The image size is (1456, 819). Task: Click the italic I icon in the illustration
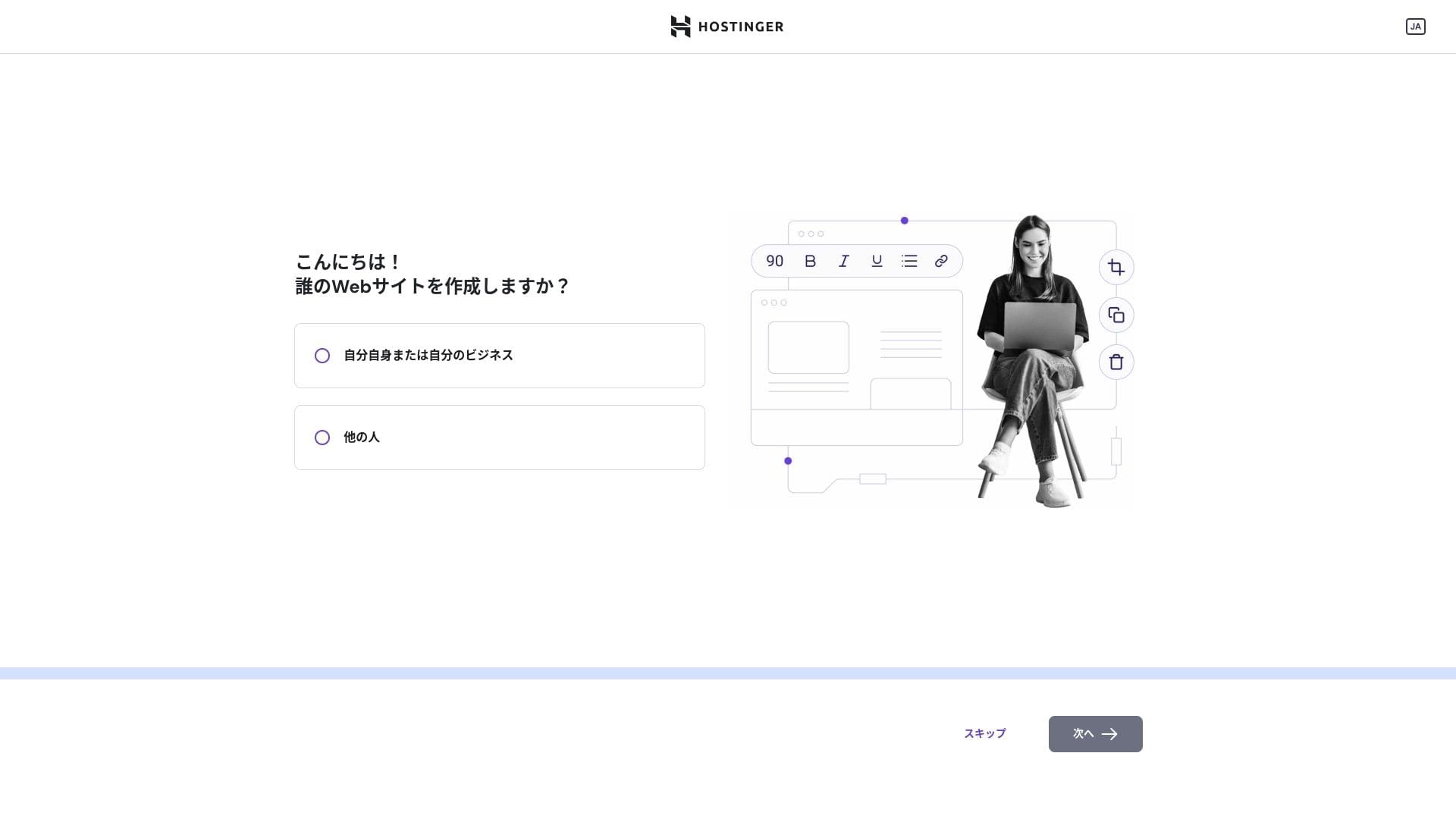click(843, 261)
